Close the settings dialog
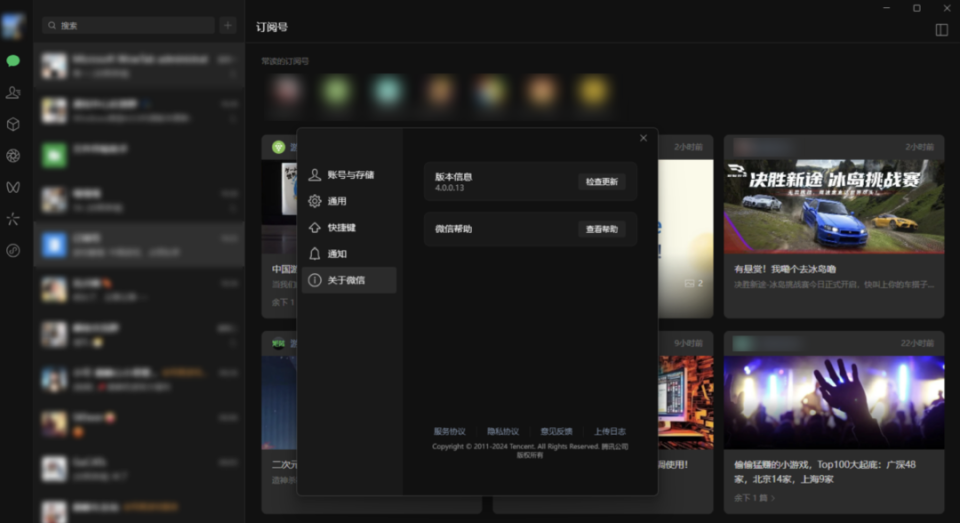Screen dimensions: 960x523 pos(643,138)
